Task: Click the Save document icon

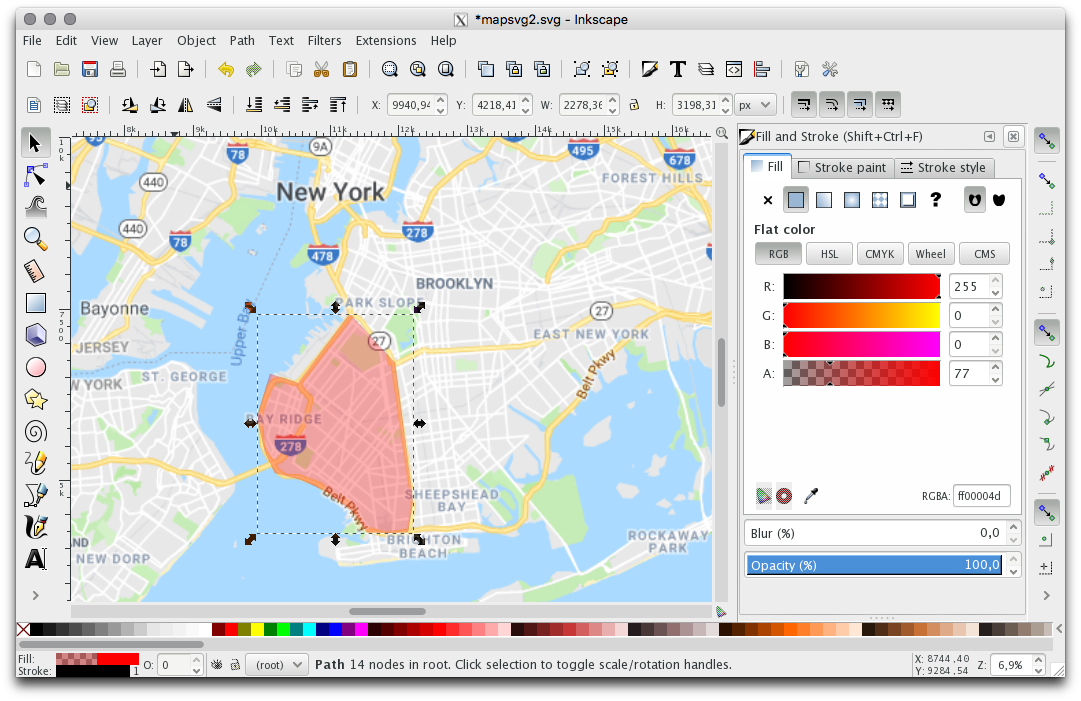Action: (x=90, y=69)
